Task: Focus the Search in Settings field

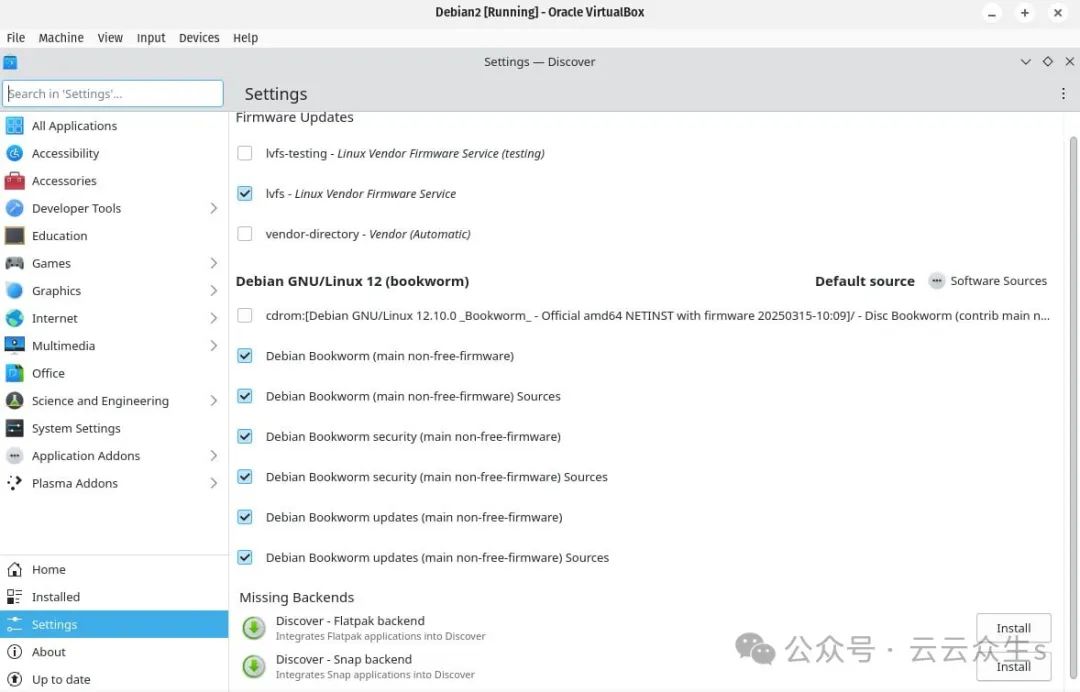Action: [x=113, y=94]
